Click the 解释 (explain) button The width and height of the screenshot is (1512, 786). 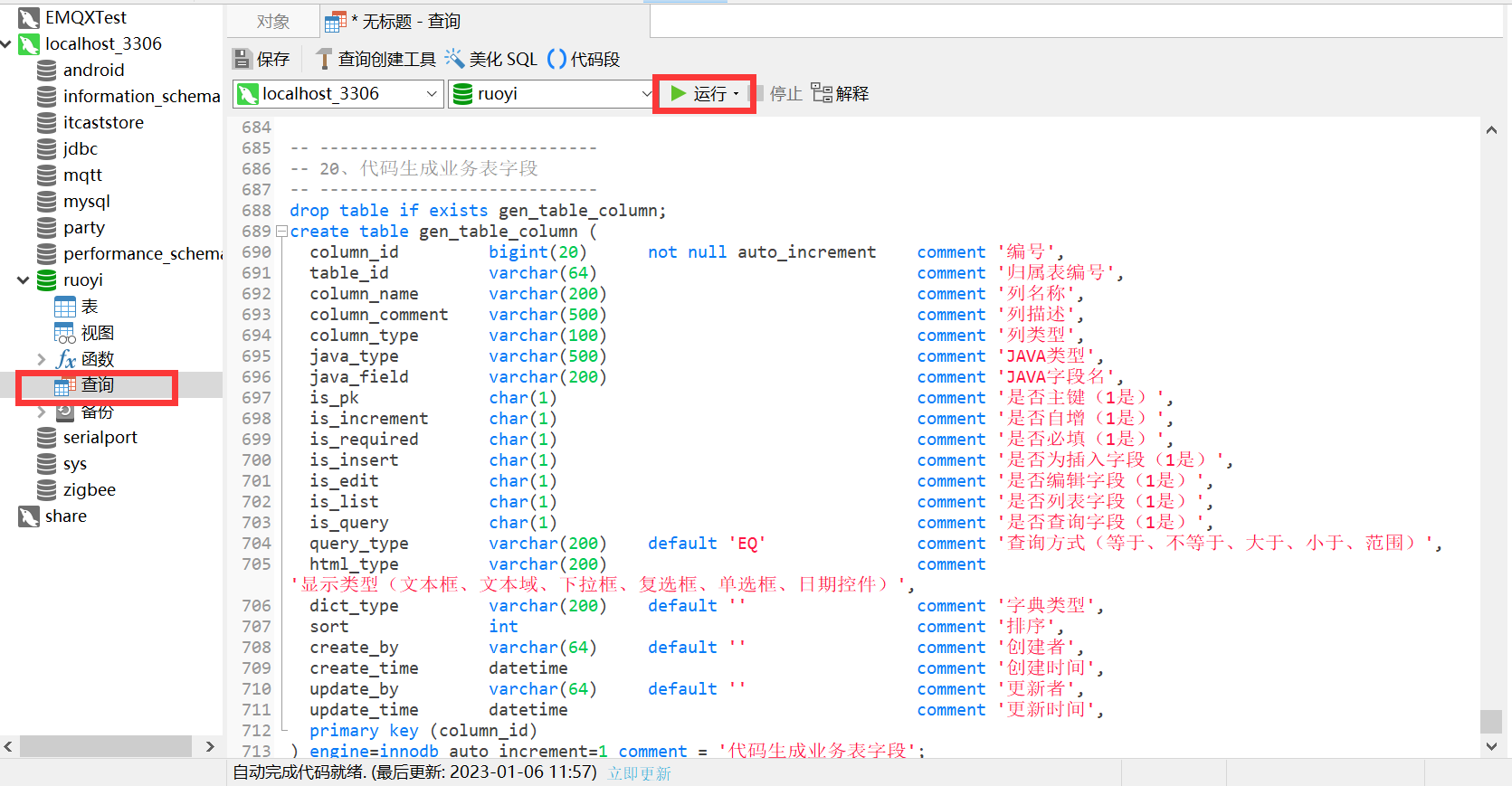tap(840, 93)
